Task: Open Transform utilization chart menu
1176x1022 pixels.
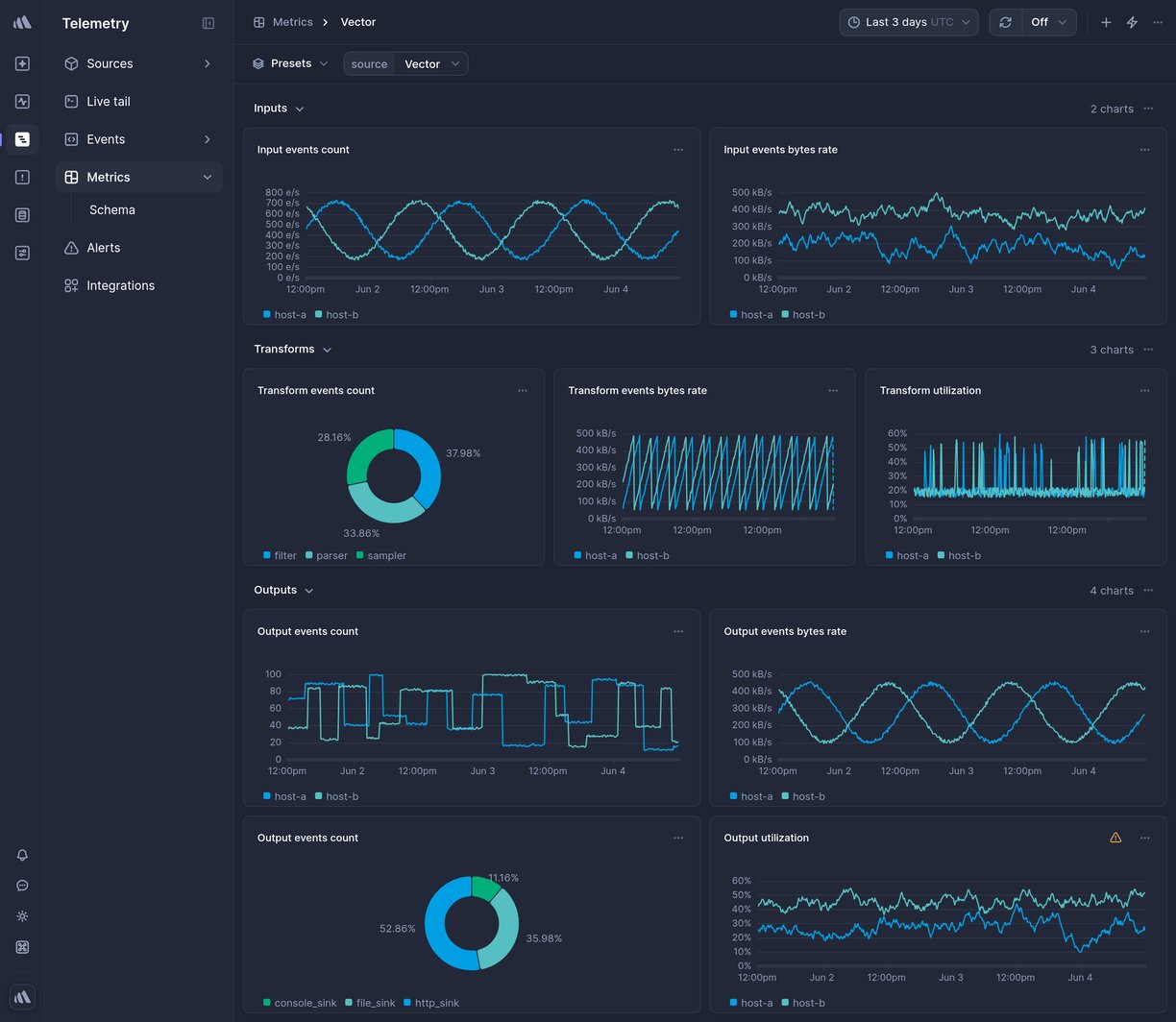Action: click(x=1144, y=391)
